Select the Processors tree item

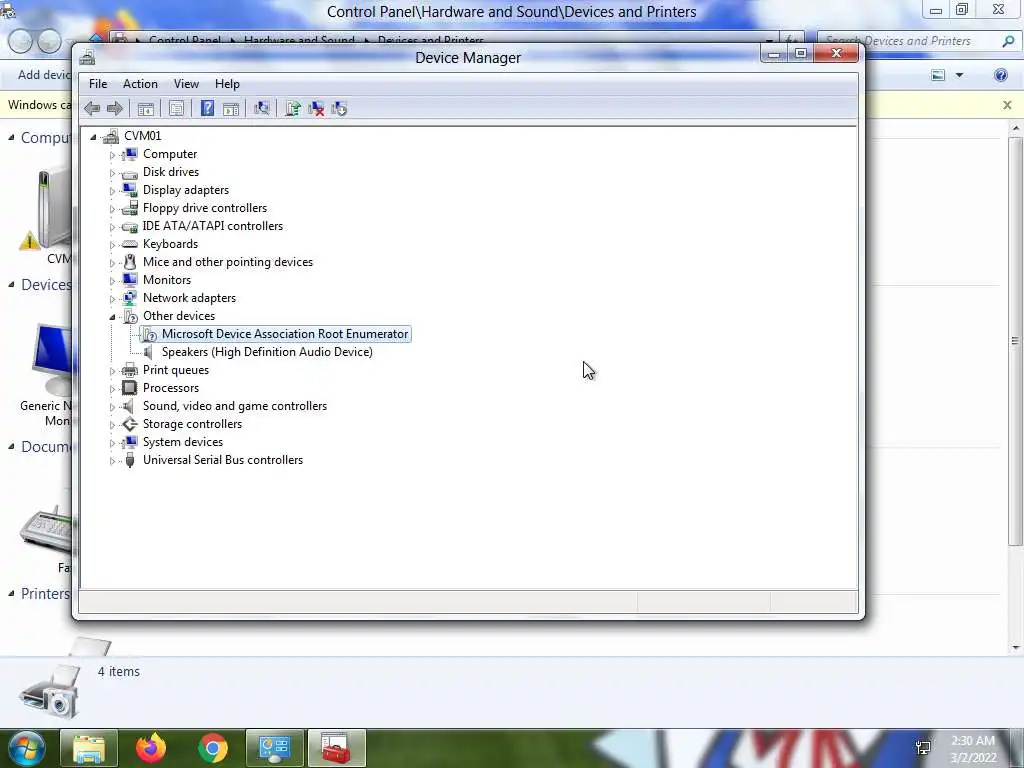pyautogui.click(x=170, y=388)
